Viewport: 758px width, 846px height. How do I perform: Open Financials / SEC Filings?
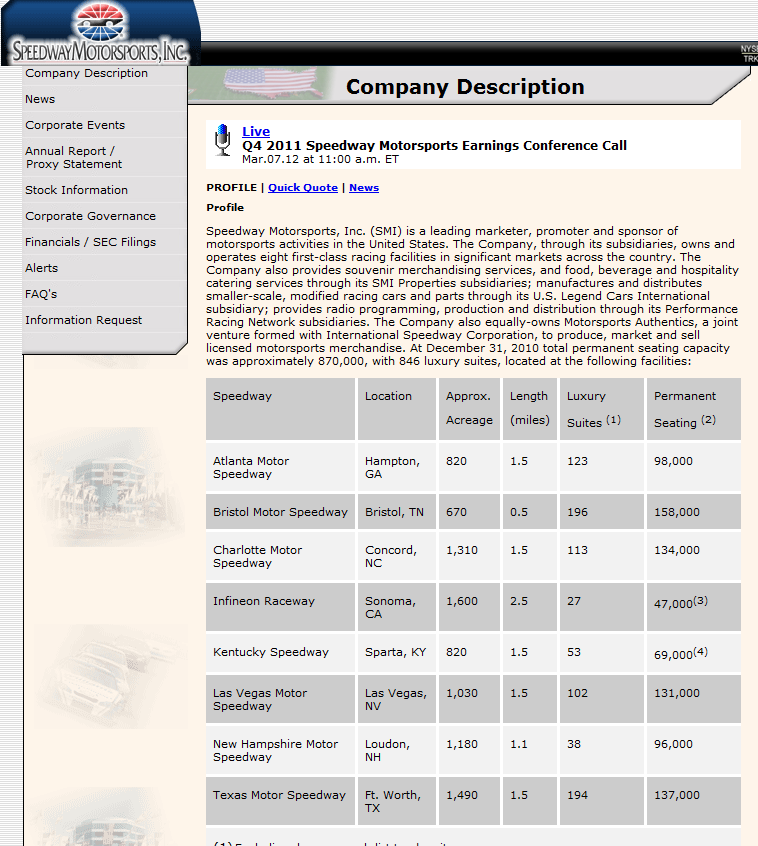(x=90, y=242)
